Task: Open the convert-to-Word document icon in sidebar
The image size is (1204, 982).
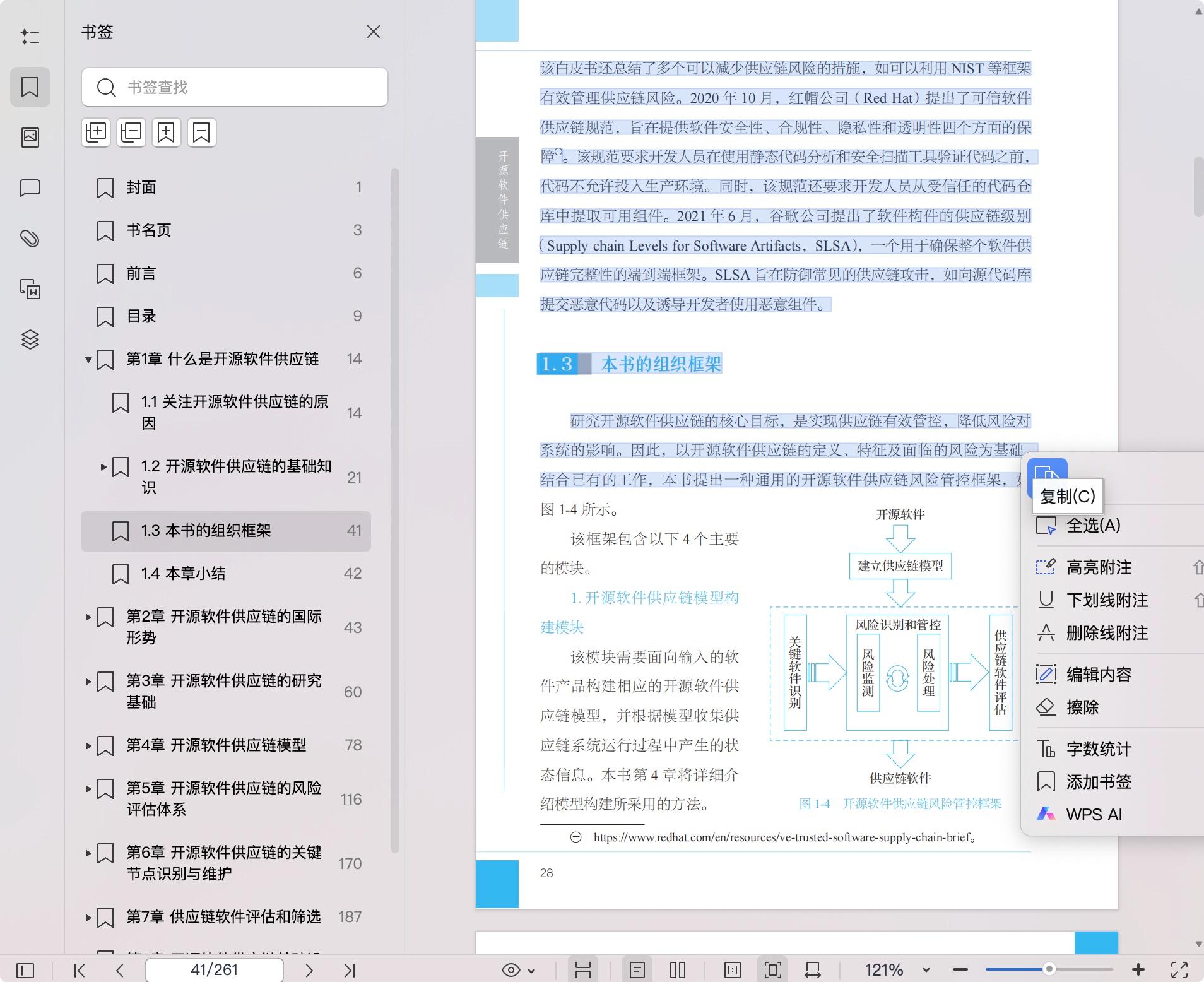Action: [x=30, y=288]
